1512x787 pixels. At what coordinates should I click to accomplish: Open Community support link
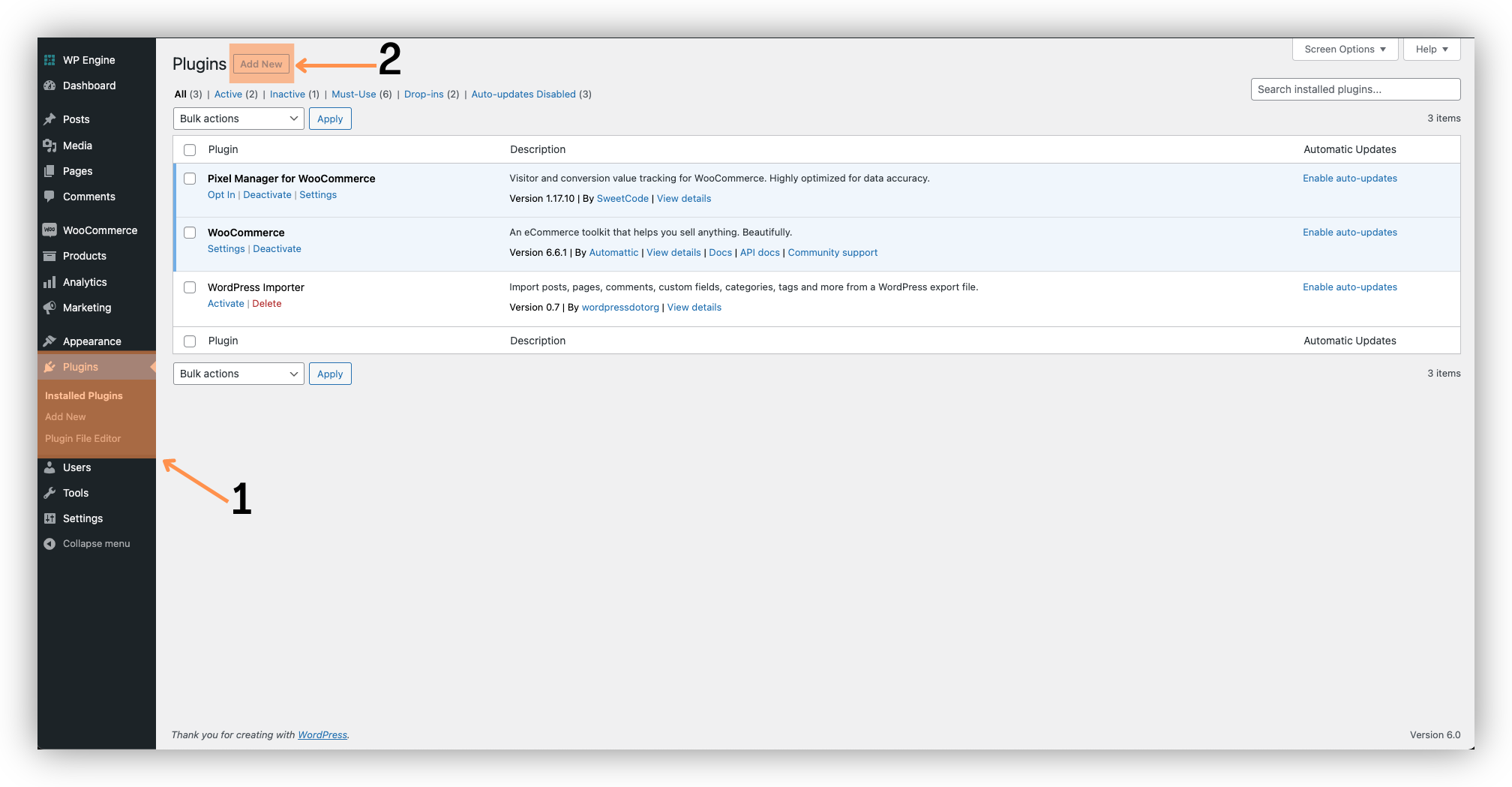(832, 252)
